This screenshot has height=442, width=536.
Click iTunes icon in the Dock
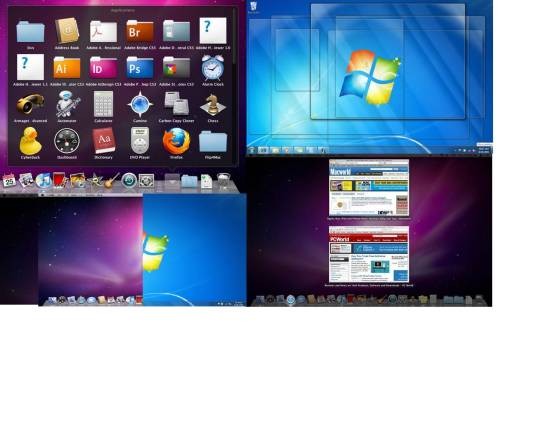pyautogui.click(x=43, y=180)
